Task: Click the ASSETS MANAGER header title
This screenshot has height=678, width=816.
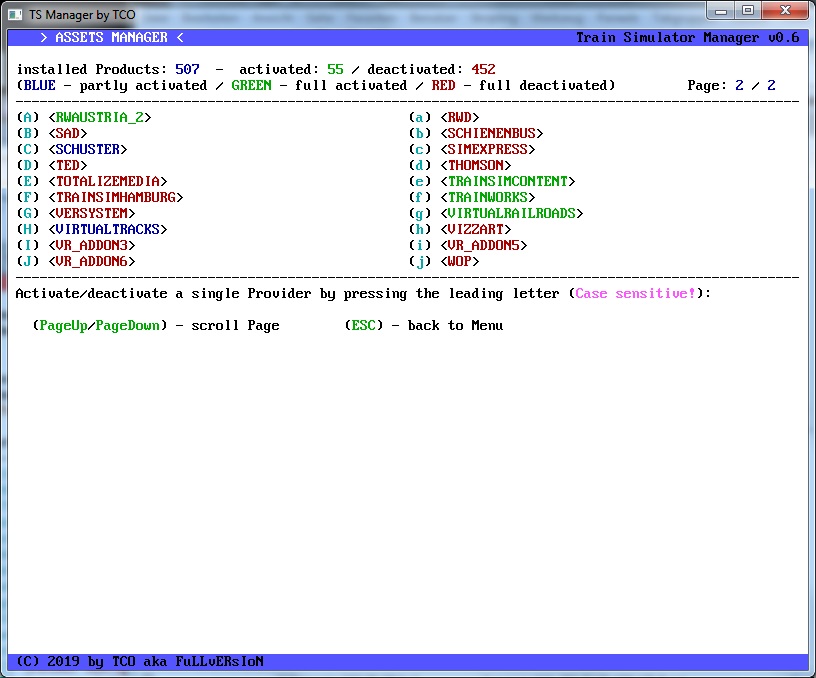Action: (x=111, y=38)
